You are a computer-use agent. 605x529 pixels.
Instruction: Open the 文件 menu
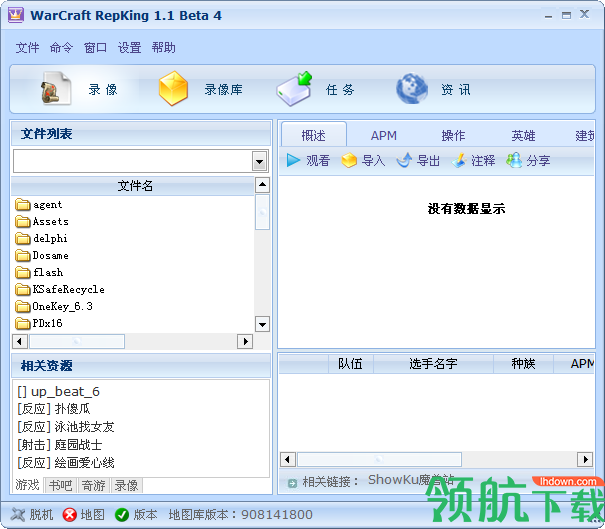[x=27, y=48]
